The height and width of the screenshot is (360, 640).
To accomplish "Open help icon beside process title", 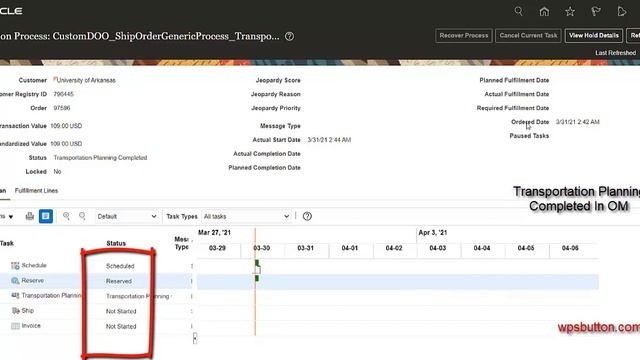I will (289, 36).
